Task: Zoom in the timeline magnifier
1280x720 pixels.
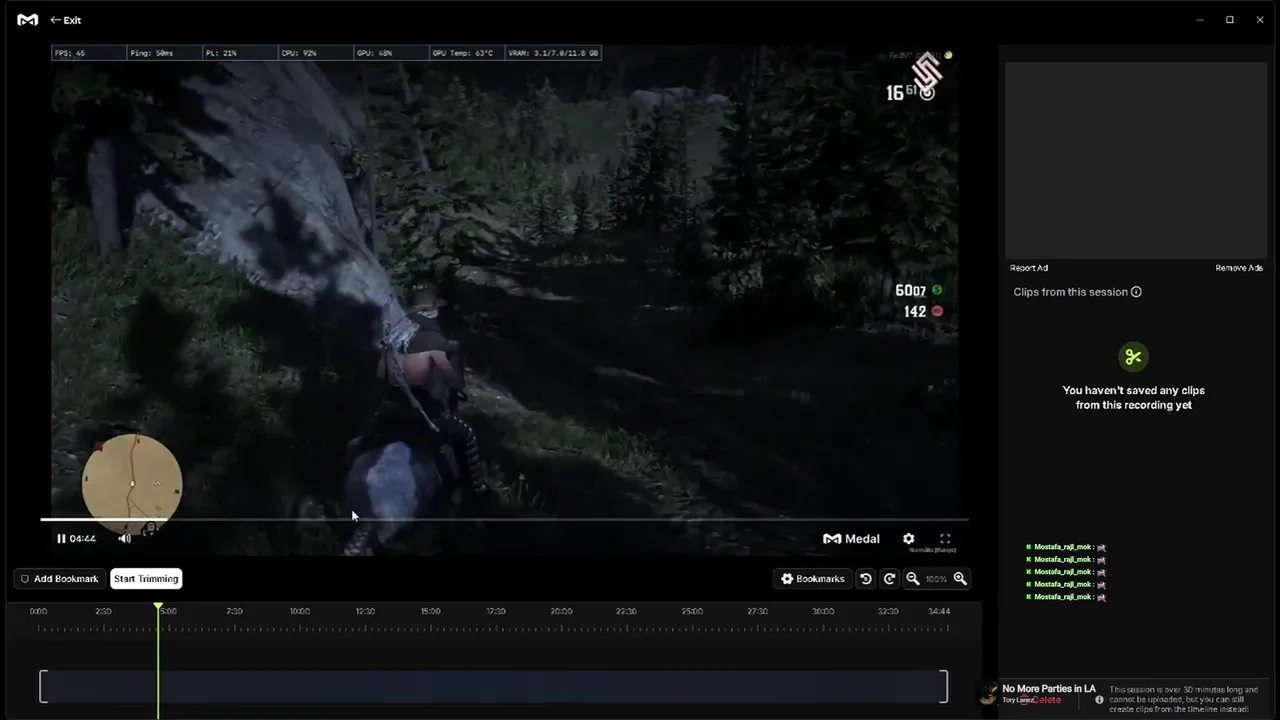Action: pyautogui.click(x=960, y=579)
